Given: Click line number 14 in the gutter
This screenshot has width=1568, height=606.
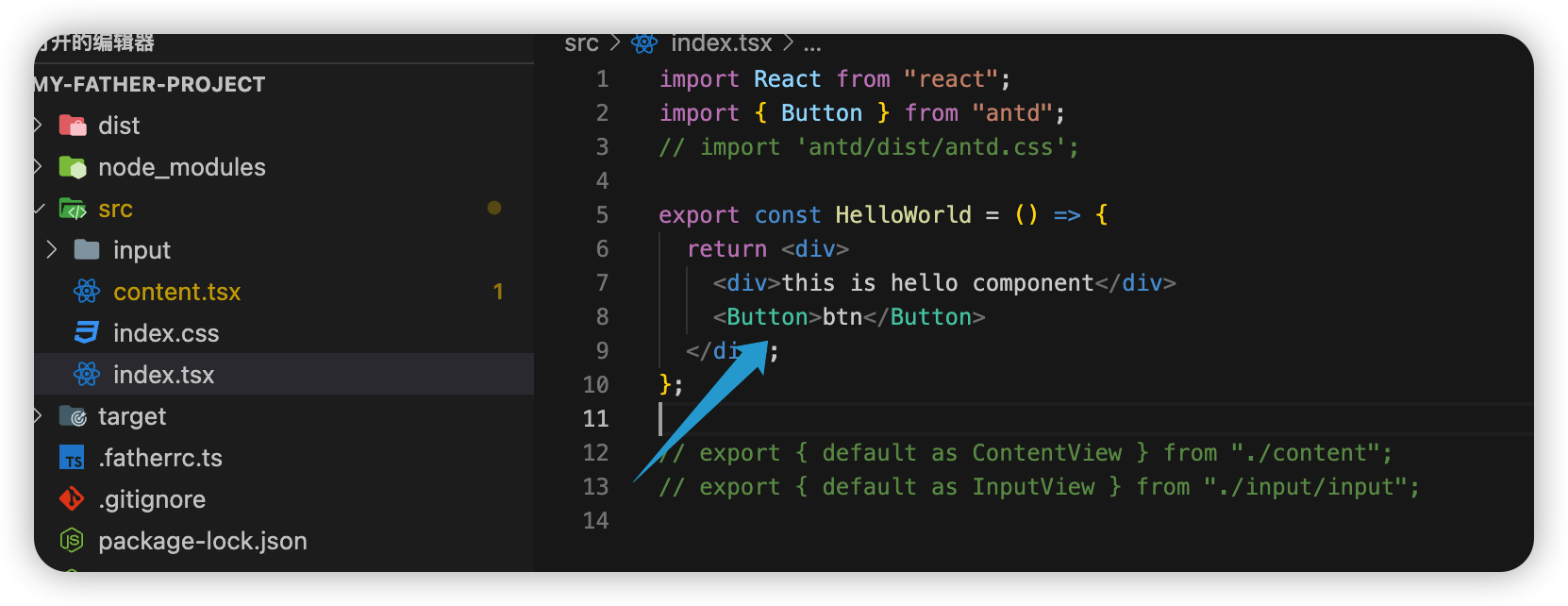Looking at the screenshot, I should tap(595, 521).
